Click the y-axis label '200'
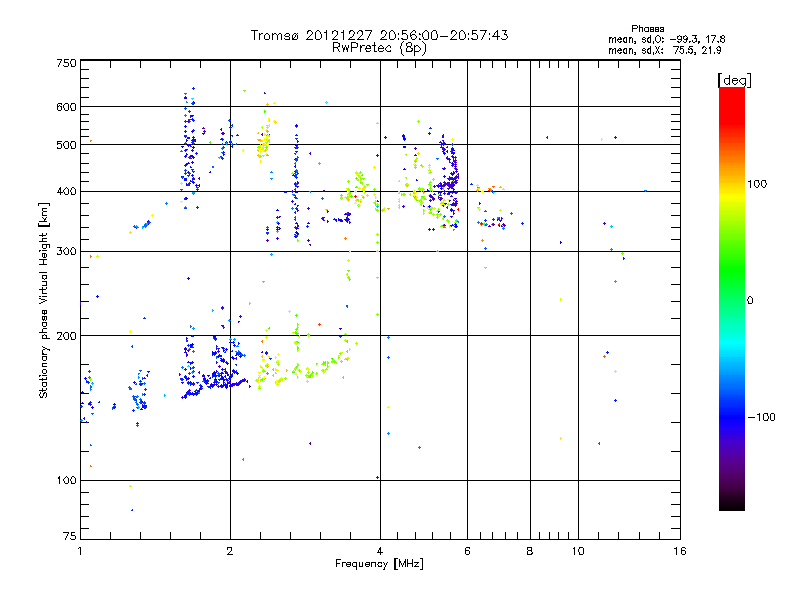 click(66, 336)
